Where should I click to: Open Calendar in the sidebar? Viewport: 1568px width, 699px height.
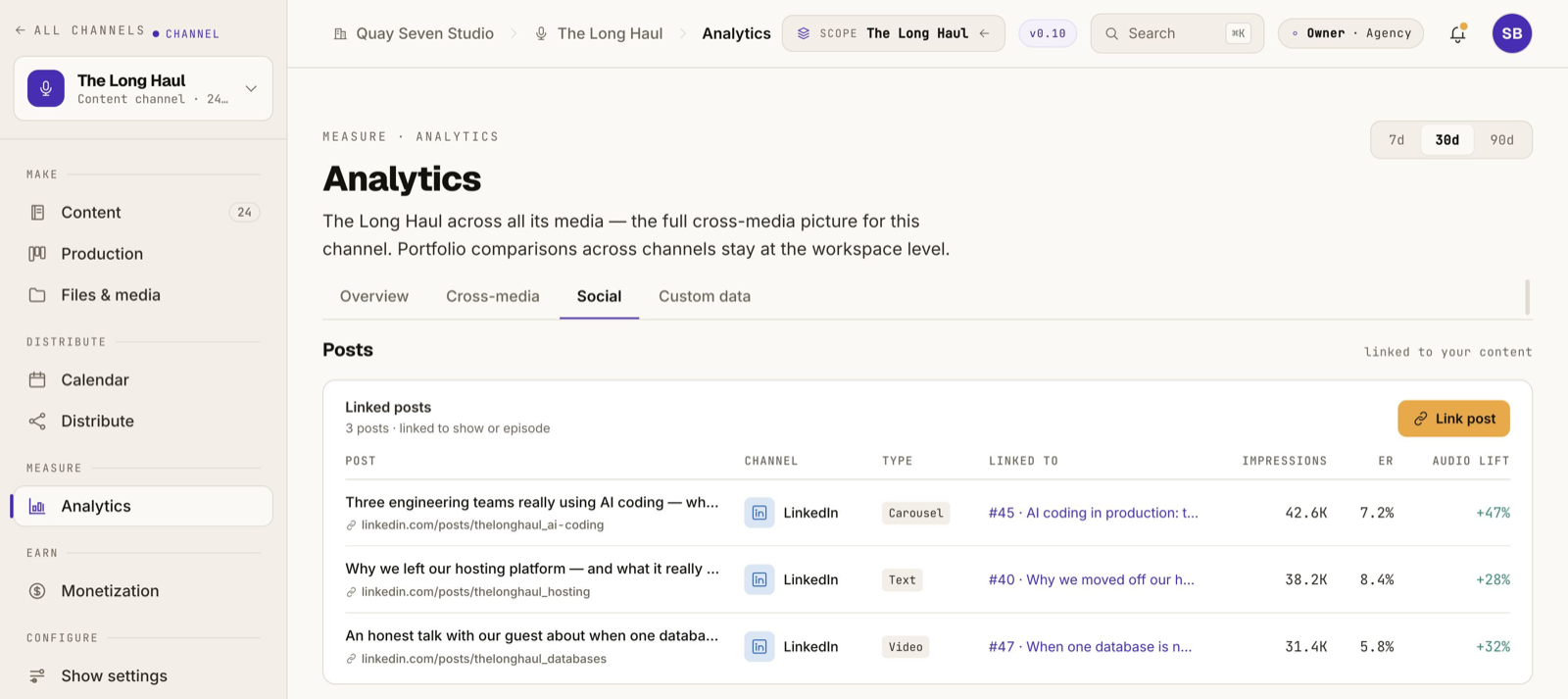pyautogui.click(x=143, y=379)
